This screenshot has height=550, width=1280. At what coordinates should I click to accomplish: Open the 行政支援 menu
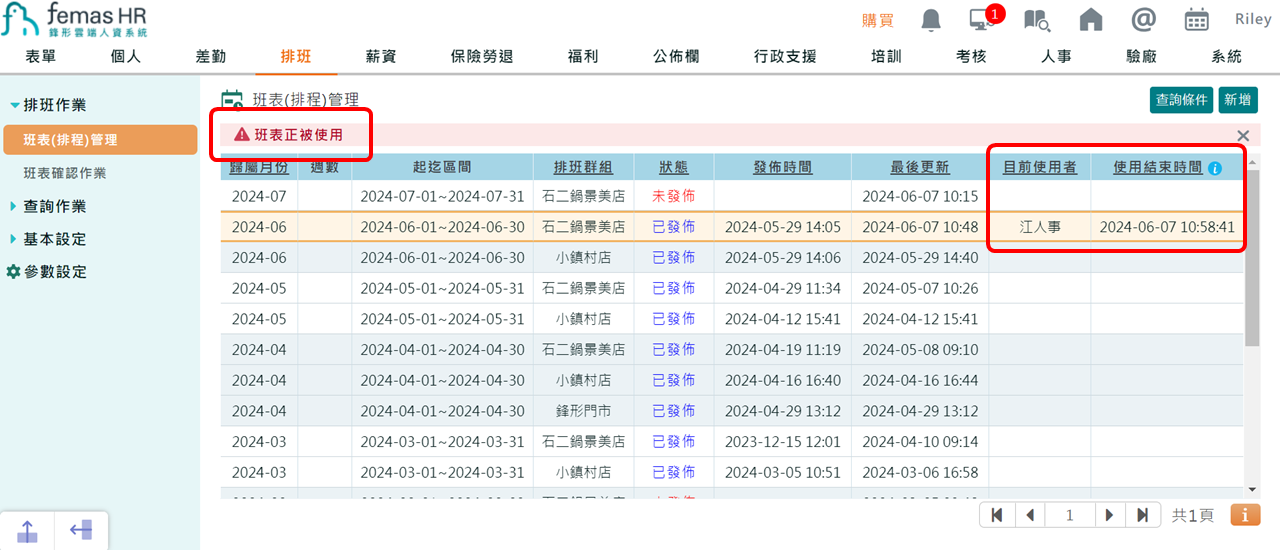point(785,56)
